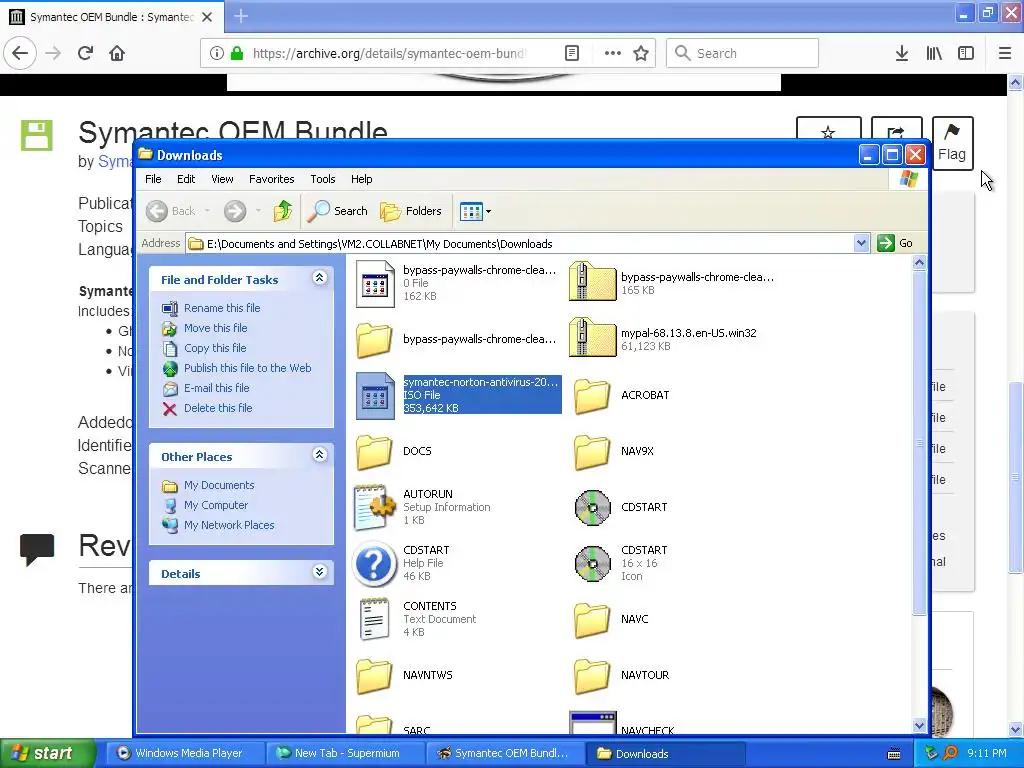
Task: Select the AUTORUN setup information icon
Action: (x=375, y=507)
